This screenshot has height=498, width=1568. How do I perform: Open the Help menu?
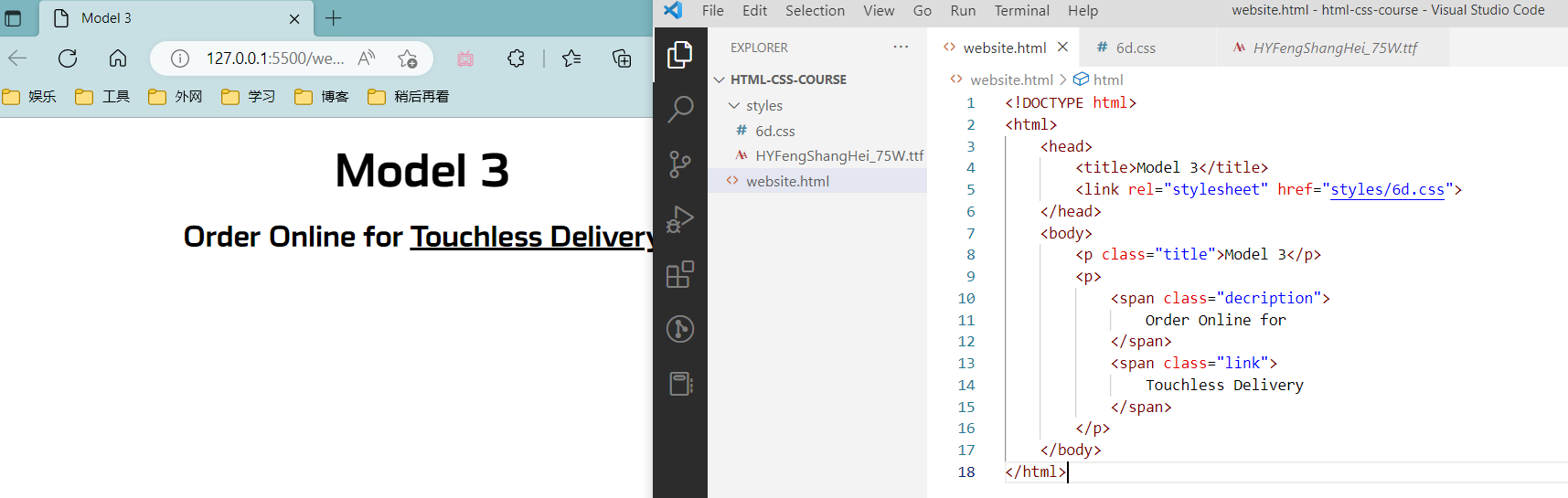point(1083,11)
